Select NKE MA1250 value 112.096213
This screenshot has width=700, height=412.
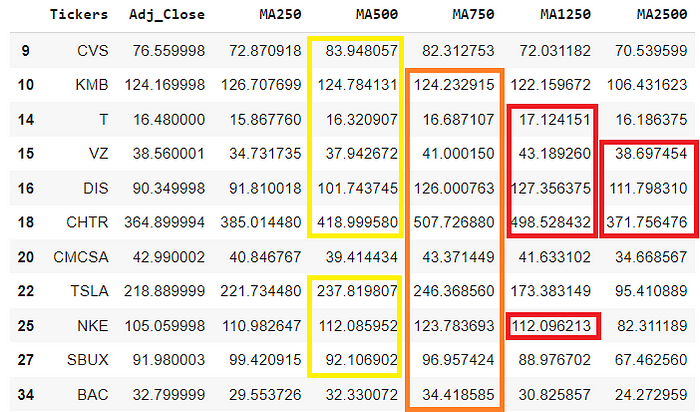551,325
